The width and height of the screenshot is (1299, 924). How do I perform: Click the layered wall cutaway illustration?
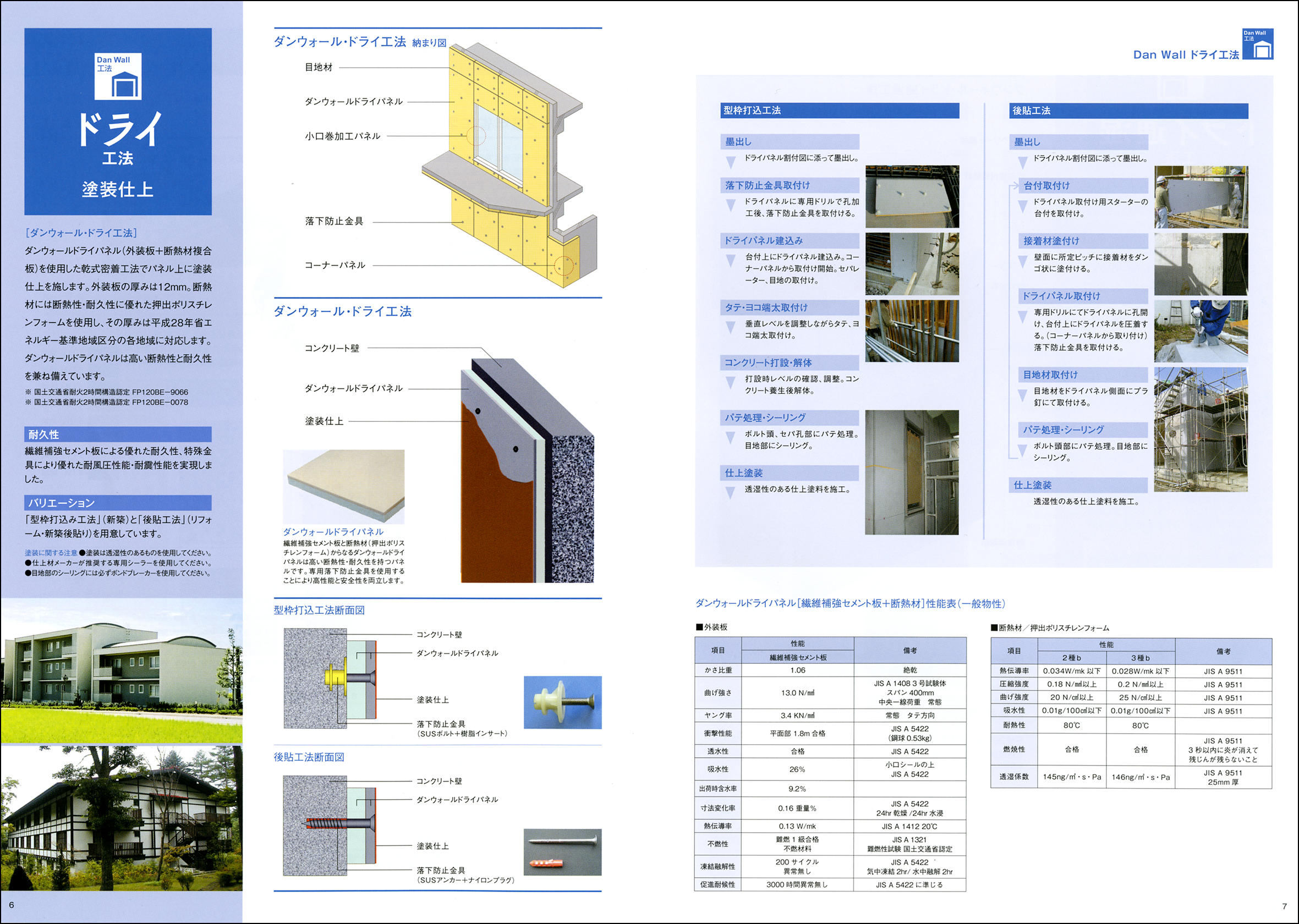527,471
